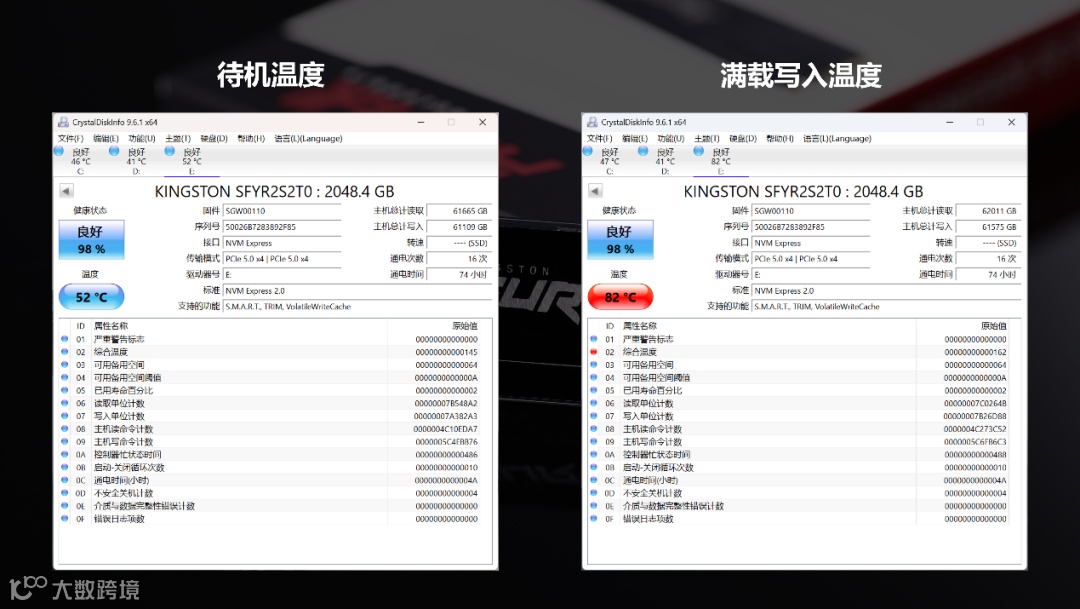Click status dot of row 09 主机写命令计数 in 82 °C window
1080x609 pixels.
pos(594,442)
